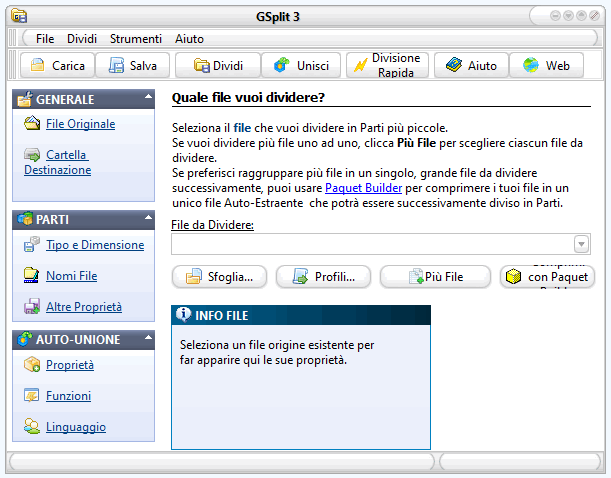
Task: Open the Funzioni page
Action: (69, 396)
